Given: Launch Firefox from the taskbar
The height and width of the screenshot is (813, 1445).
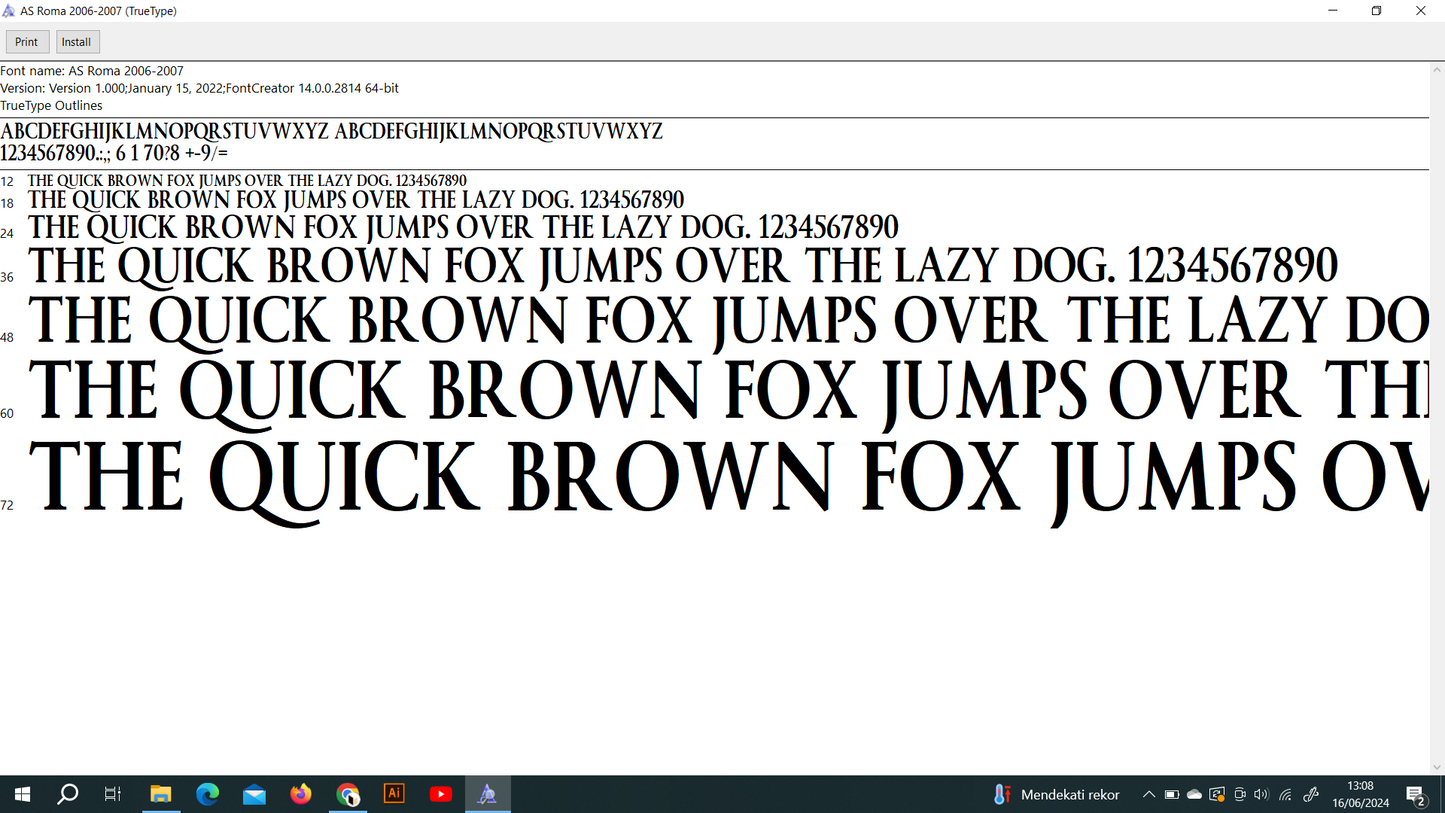Looking at the screenshot, I should click(300, 793).
